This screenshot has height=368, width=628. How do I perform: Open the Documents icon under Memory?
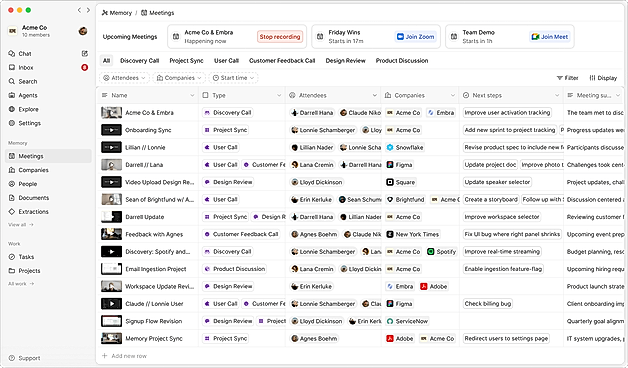point(12,198)
